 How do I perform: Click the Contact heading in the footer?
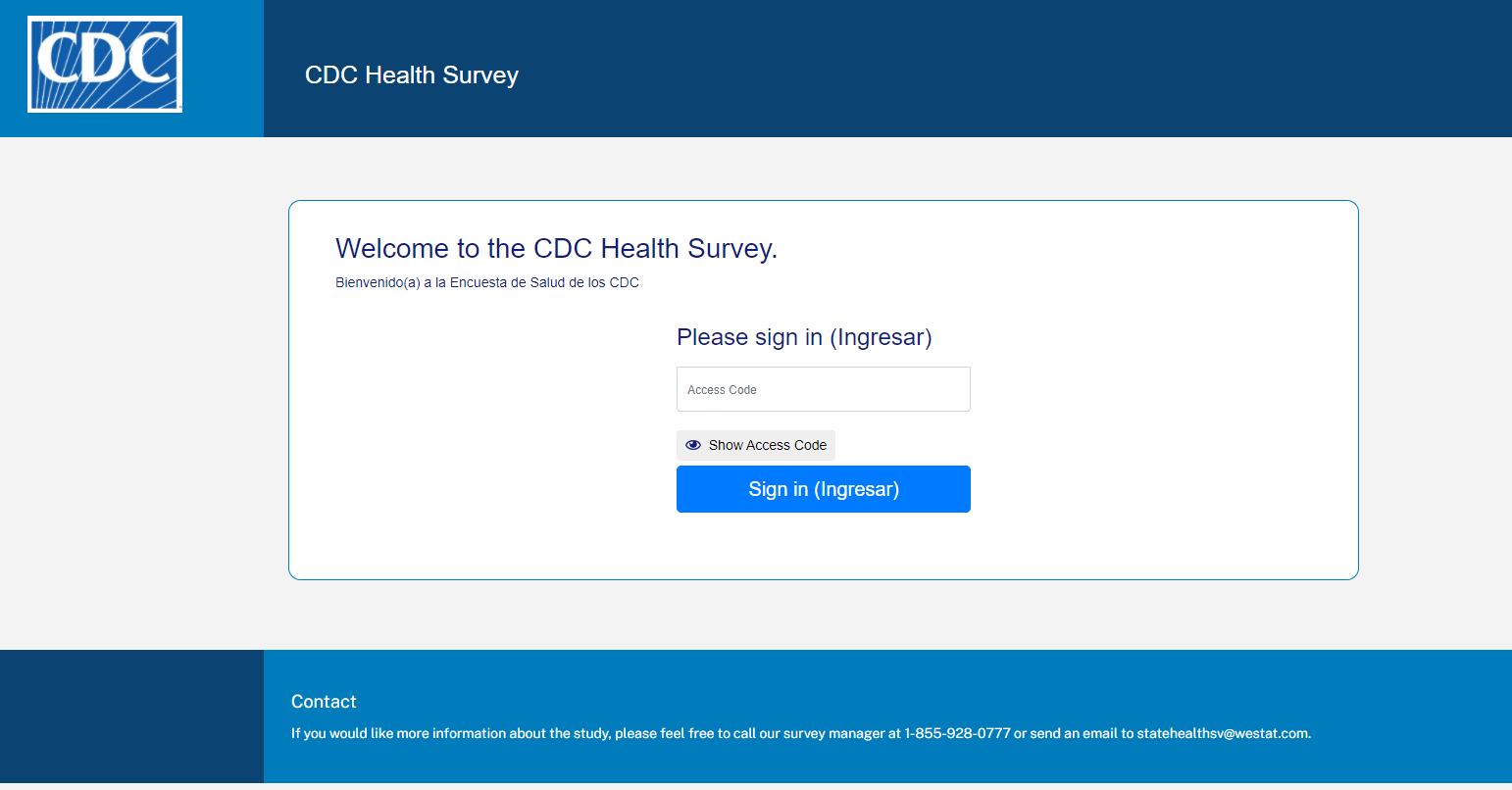click(x=324, y=702)
